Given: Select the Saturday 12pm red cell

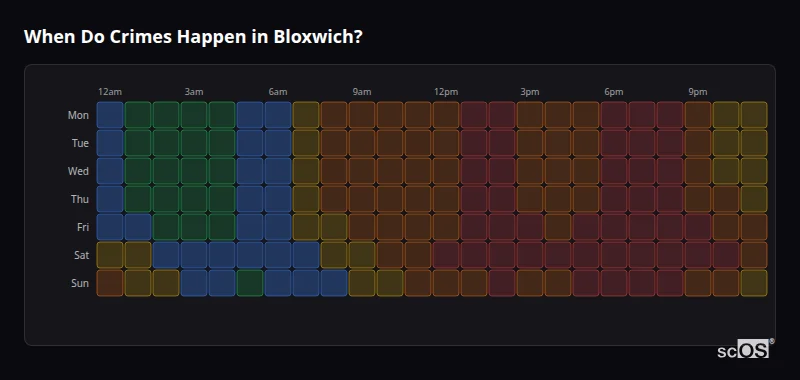Looking at the screenshot, I should pyautogui.click(x=446, y=255).
